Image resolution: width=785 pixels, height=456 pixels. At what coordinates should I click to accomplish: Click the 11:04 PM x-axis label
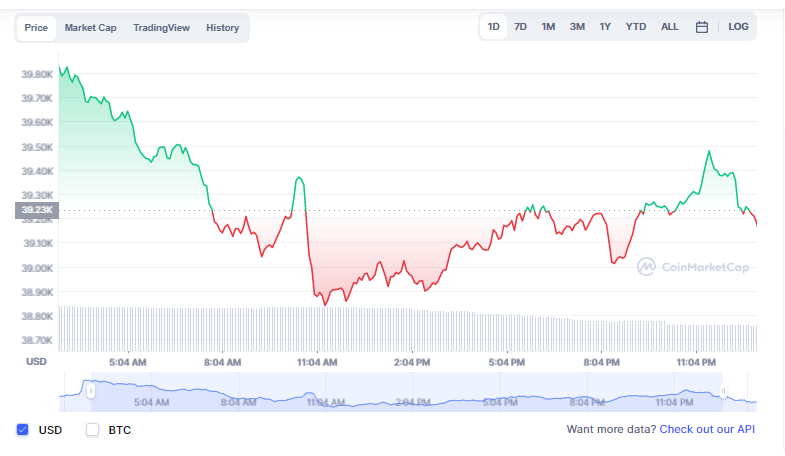[696, 362]
